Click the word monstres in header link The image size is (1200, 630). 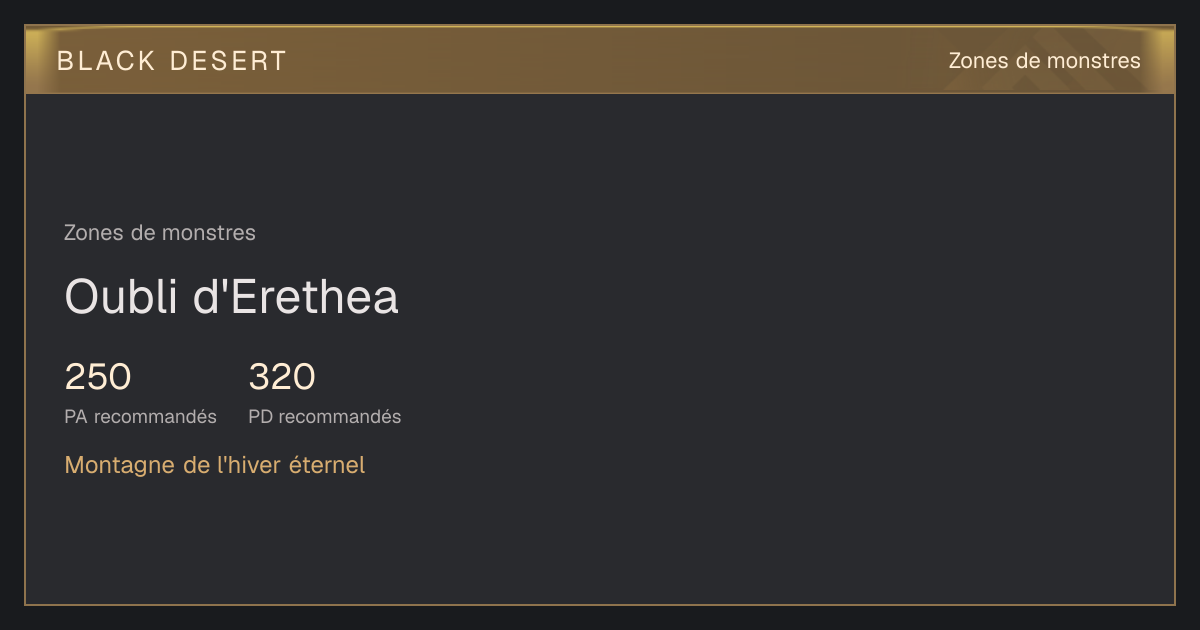pos(1094,61)
